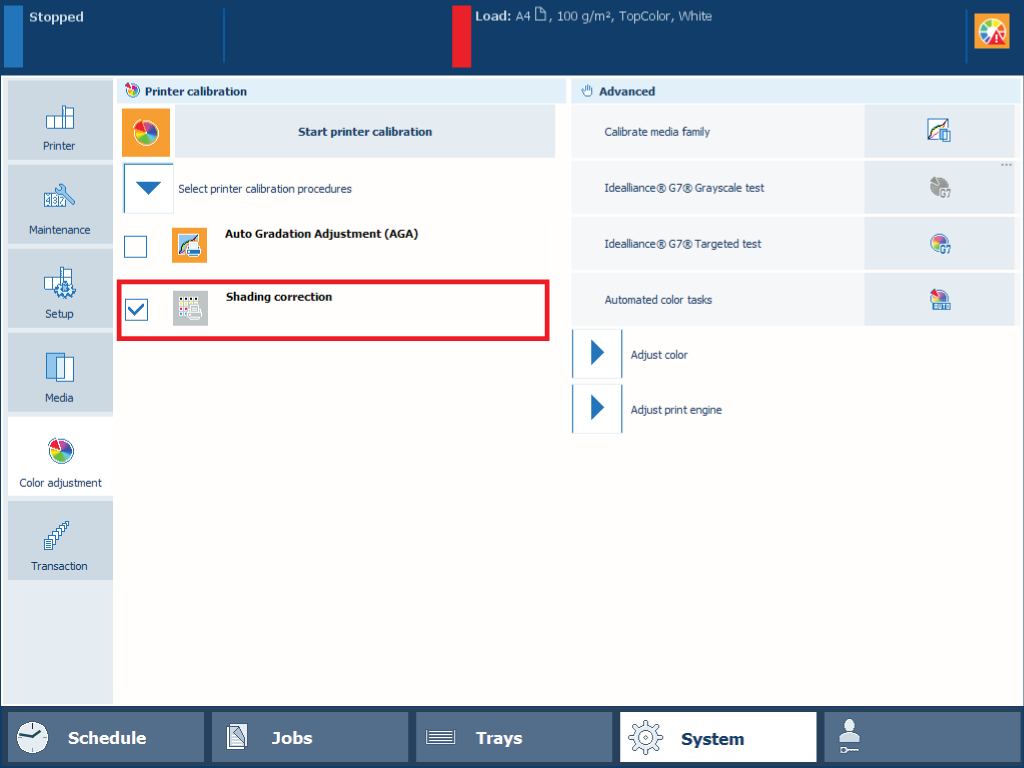Image resolution: width=1024 pixels, height=768 pixels.
Task: Expand the Adjust color section
Action: point(597,354)
